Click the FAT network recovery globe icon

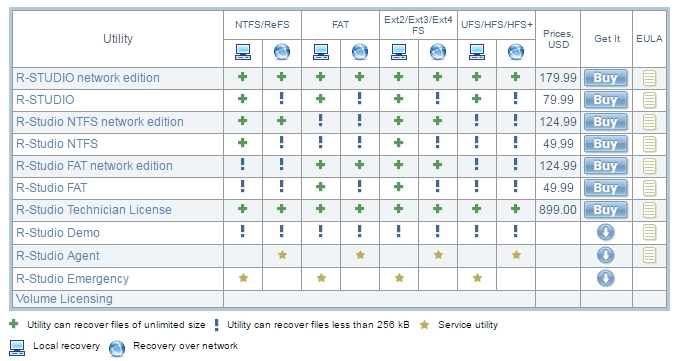pyautogui.click(x=360, y=52)
